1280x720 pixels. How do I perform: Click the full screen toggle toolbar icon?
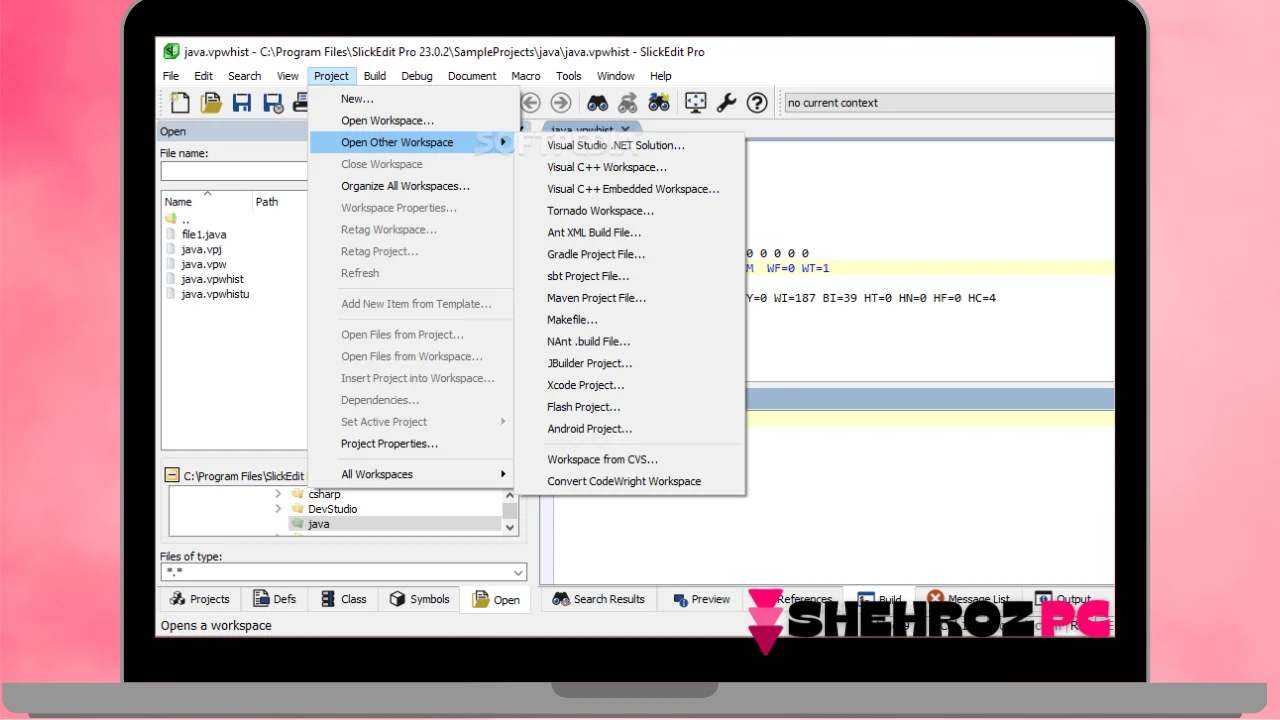(x=696, y=102)
